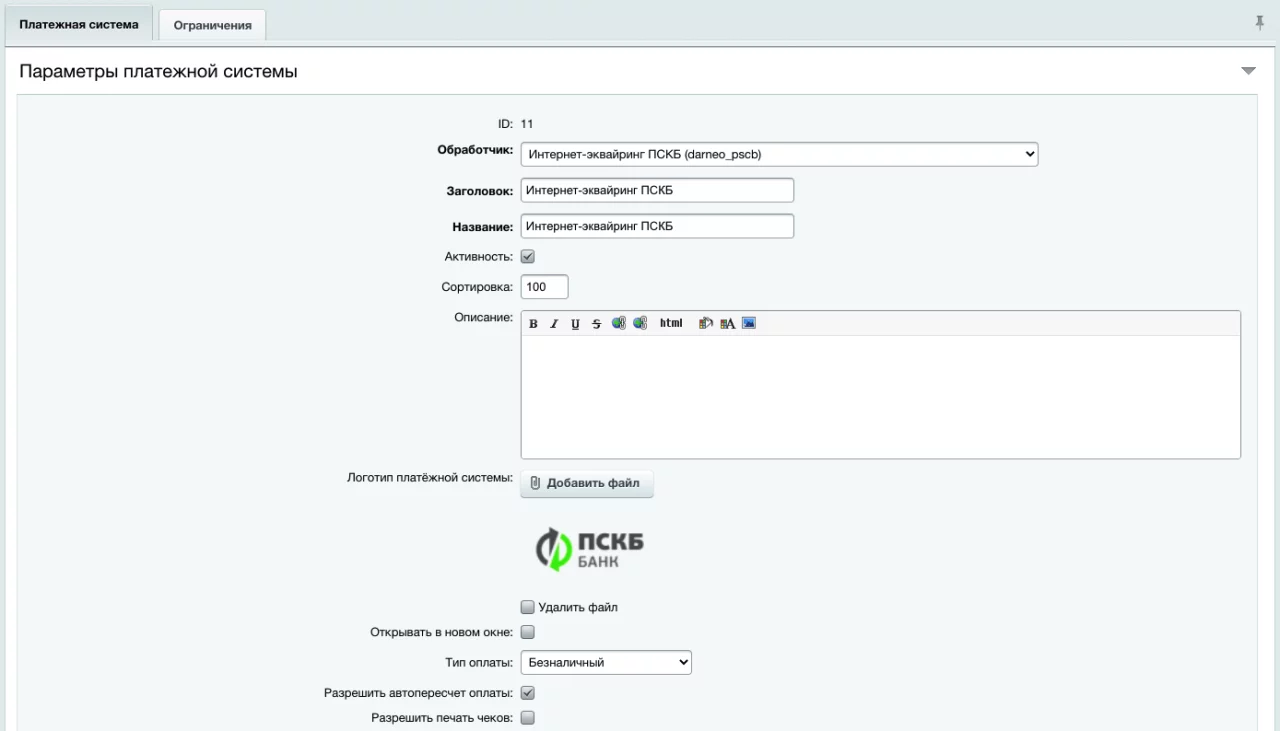
Task: Check the Удалить файл checkbox
Action: coord(528,607)
